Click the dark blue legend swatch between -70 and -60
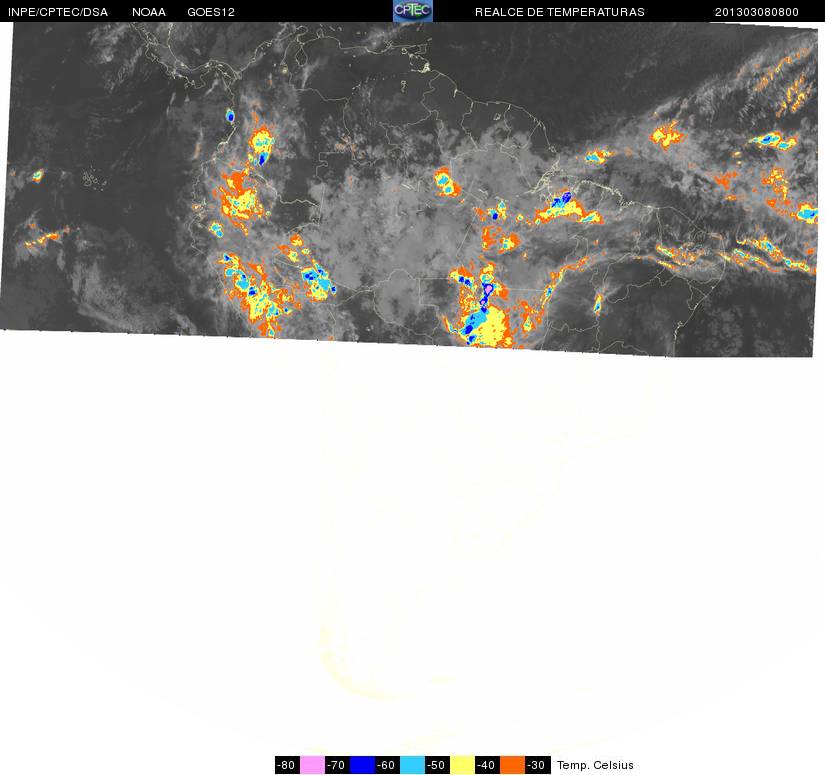 [362, 765]
